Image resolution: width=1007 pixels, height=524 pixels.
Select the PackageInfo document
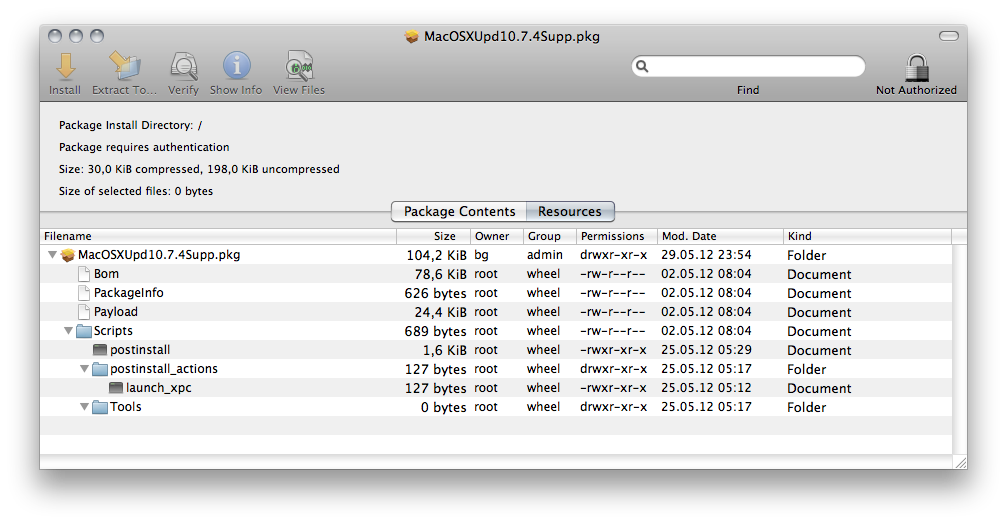[128, 293]
